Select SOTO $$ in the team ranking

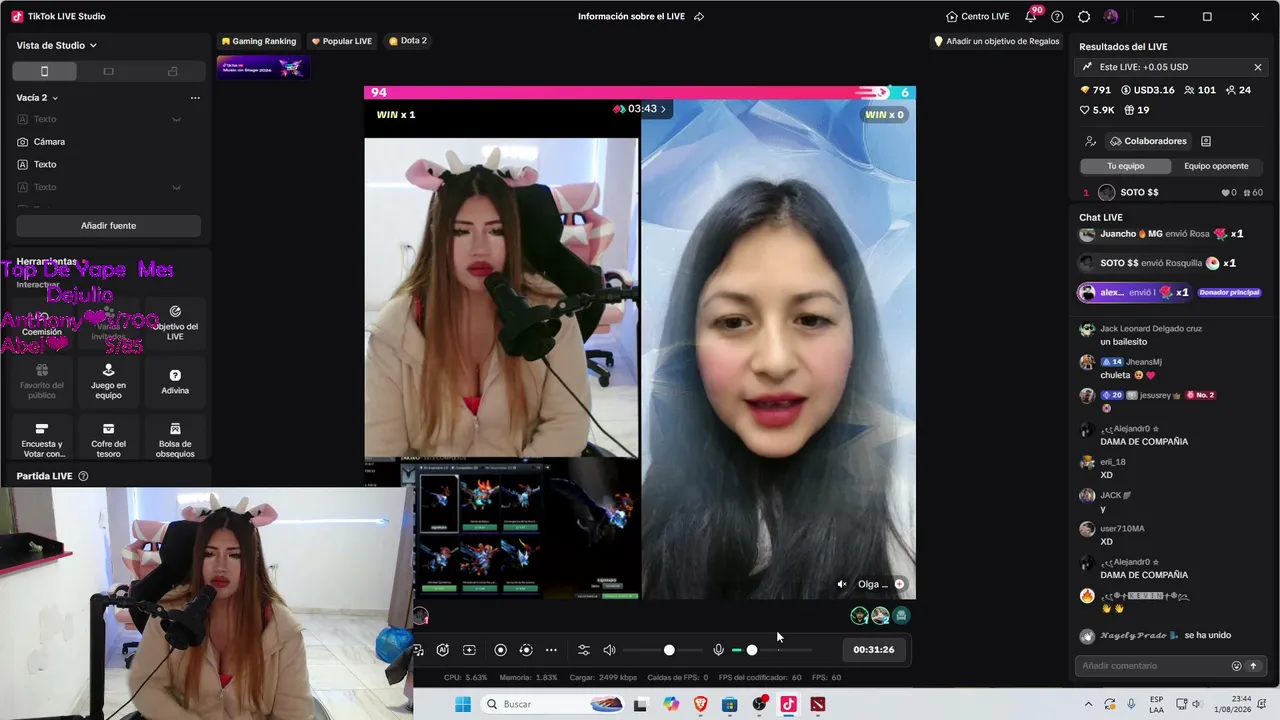pyautogui.click(x=1173, y=193)
